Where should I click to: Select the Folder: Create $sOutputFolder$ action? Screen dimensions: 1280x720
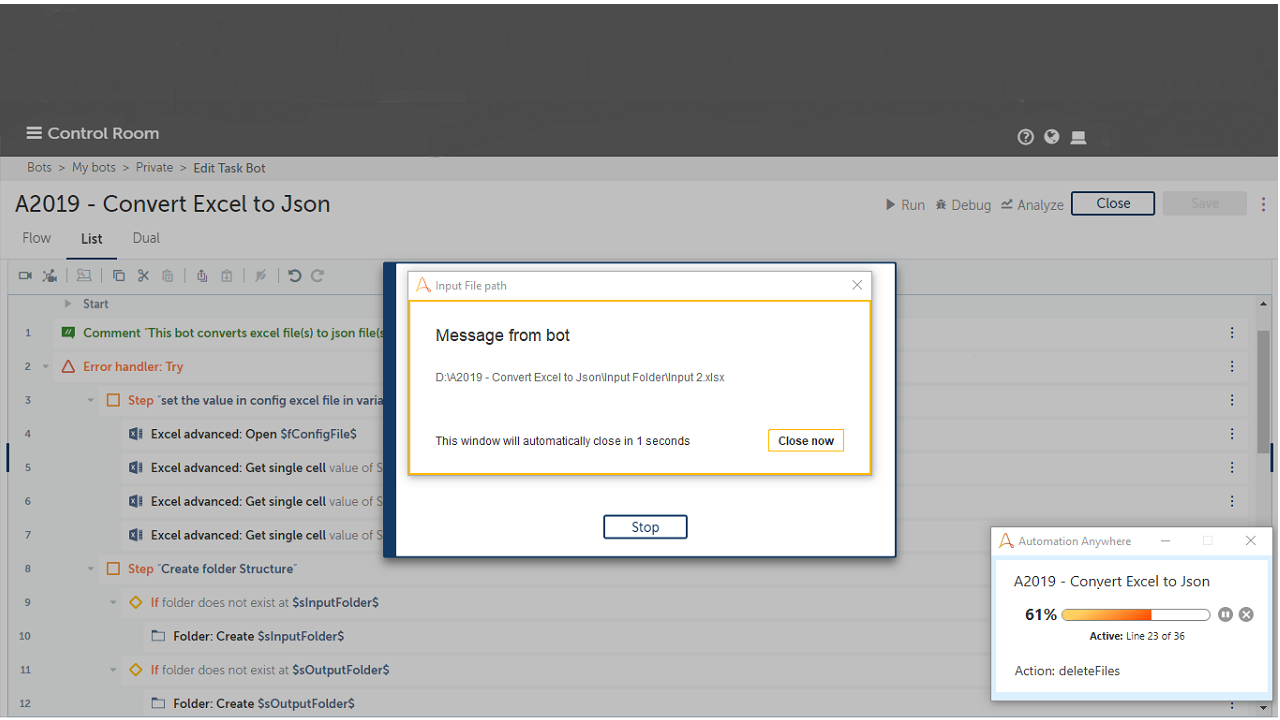click(264, 703)
